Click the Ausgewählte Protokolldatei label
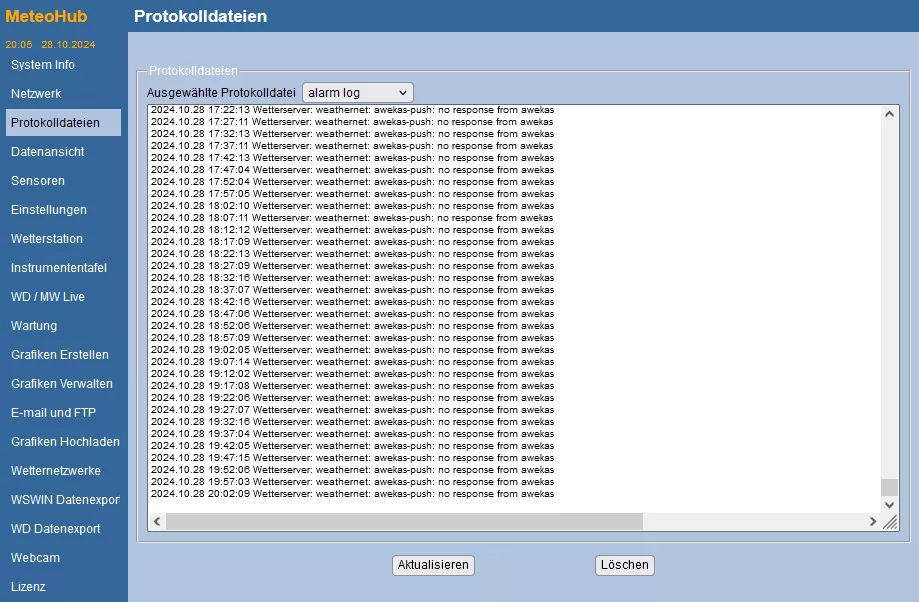The height and width of the screenshot is (602, 919). pos(221,93)
